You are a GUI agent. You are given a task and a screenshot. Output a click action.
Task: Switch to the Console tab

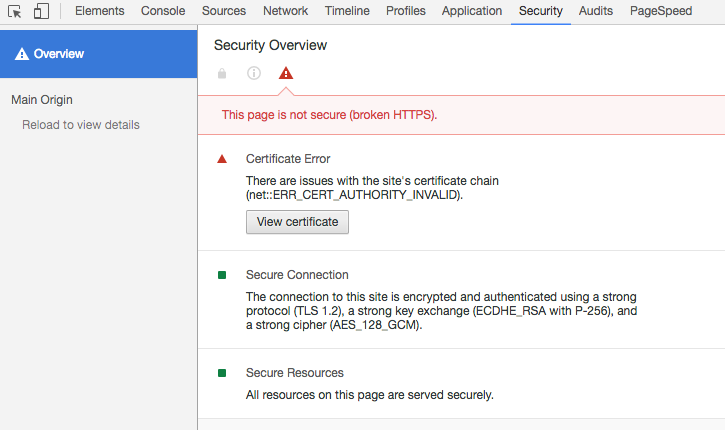click(163, 11)
